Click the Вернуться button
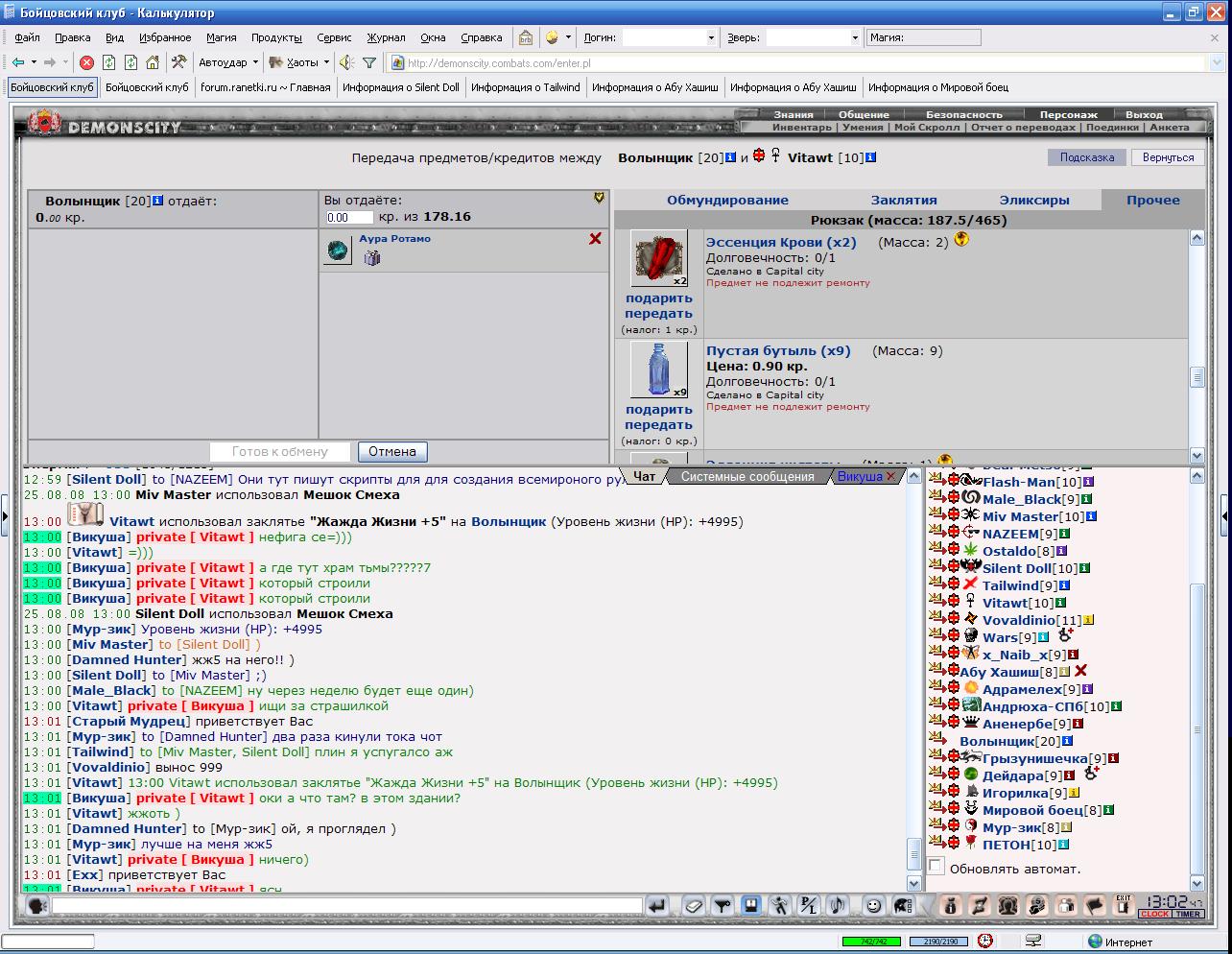This screenshot has height=954, width=1232. click(1168, 157)
